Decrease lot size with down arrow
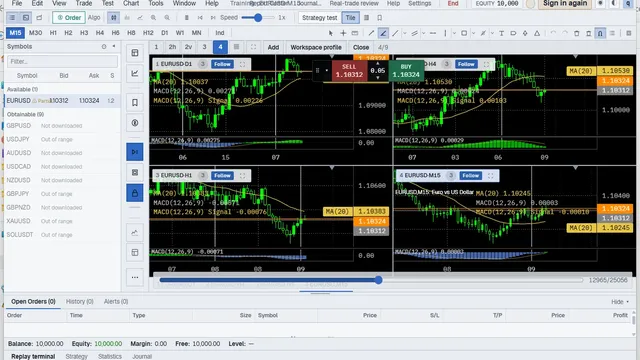The image size is (640, 360). point(378,78)
